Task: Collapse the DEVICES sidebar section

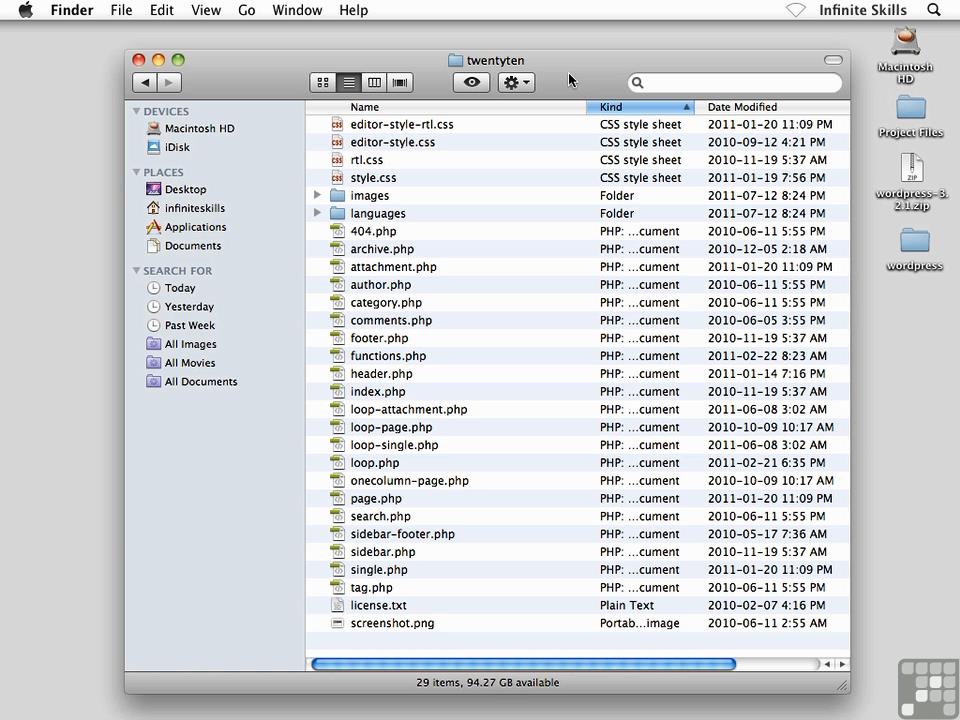Action: (136, 111)
